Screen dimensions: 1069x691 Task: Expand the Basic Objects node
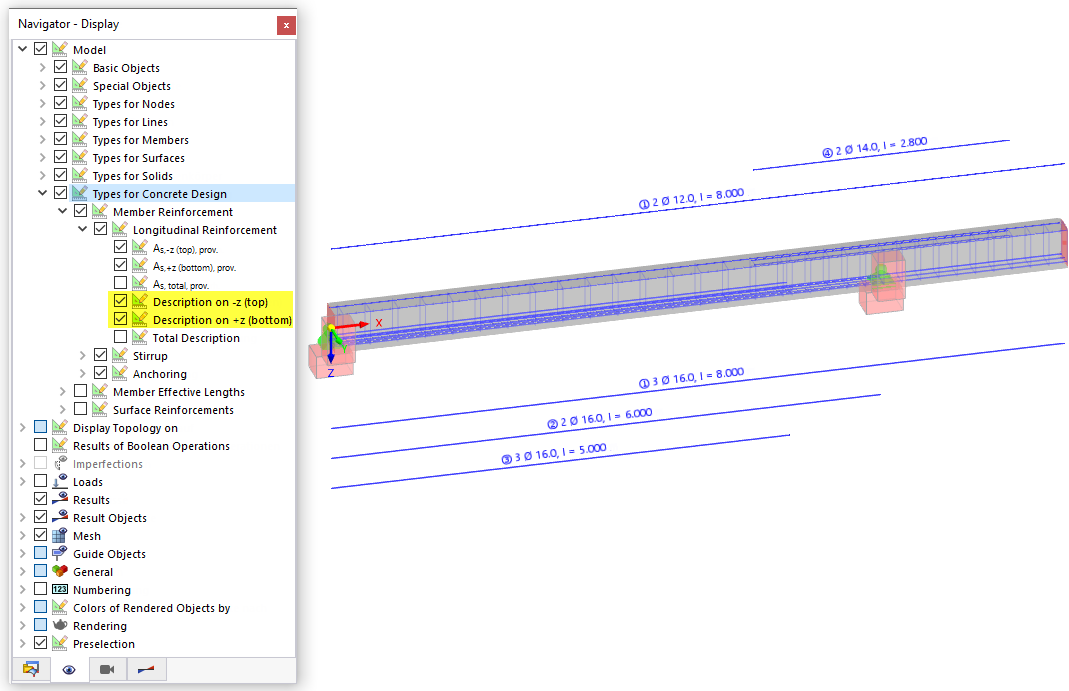42,66
